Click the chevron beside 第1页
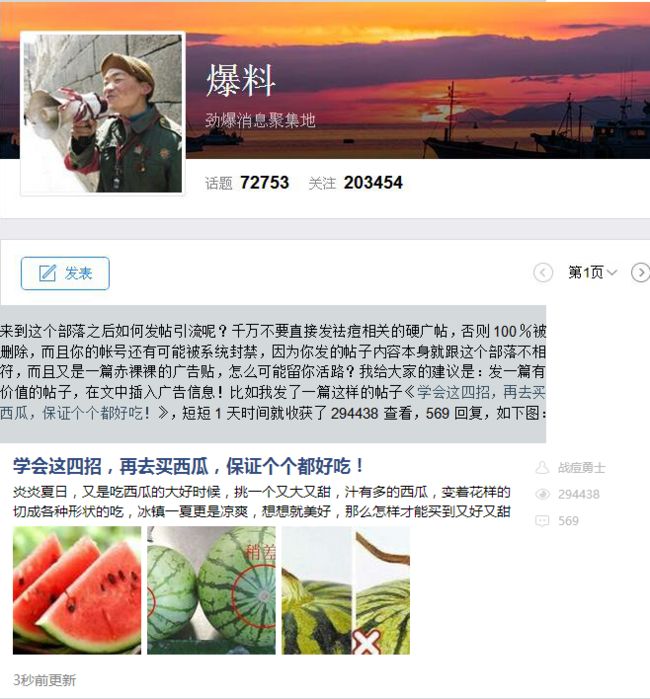650x699 pixels. point(612,272)
